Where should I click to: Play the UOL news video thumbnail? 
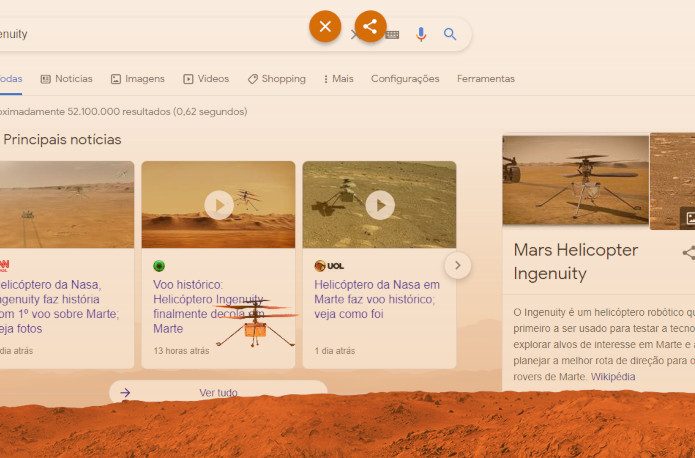[379, 205]
